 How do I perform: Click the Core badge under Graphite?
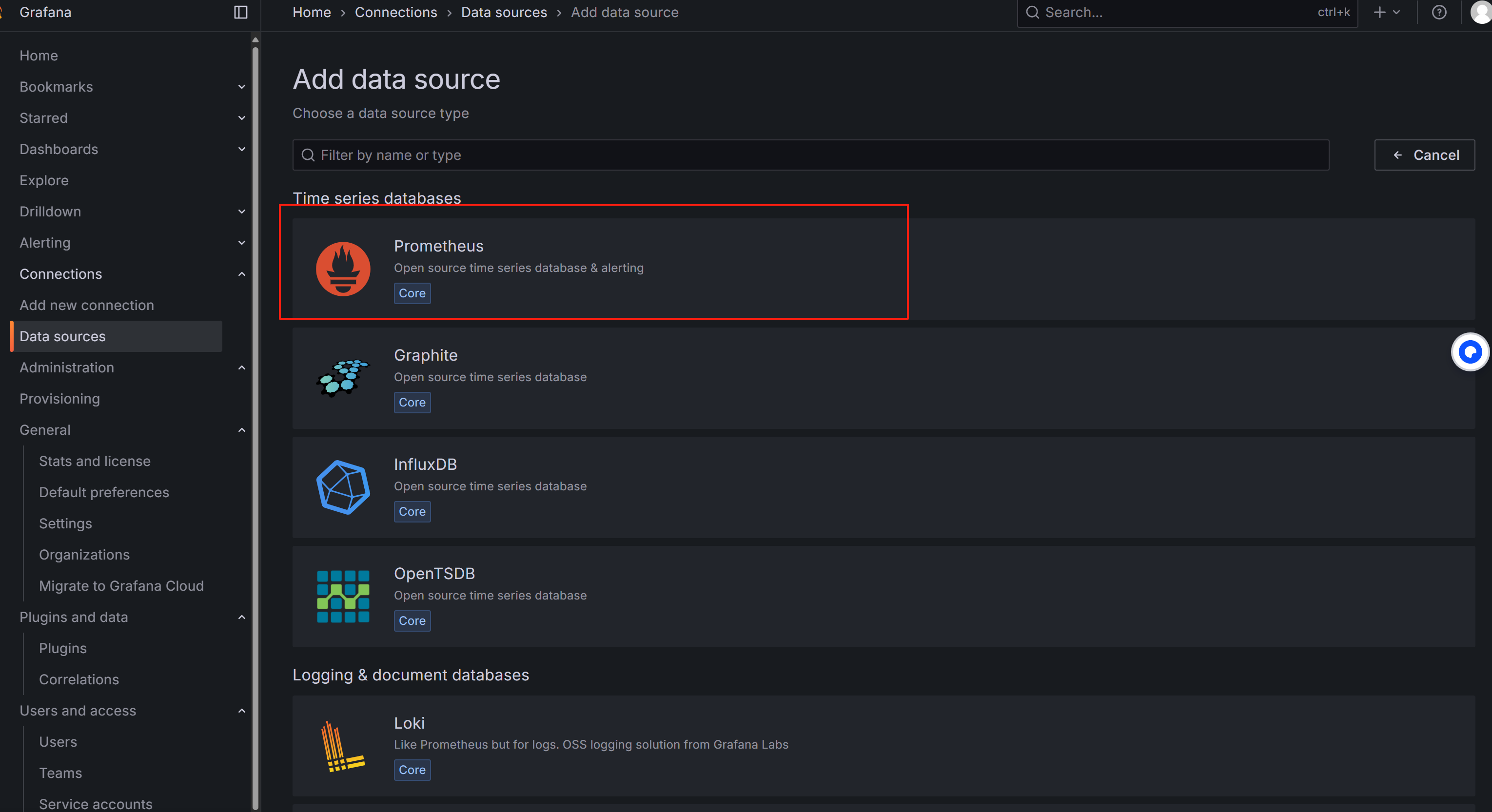412,403
